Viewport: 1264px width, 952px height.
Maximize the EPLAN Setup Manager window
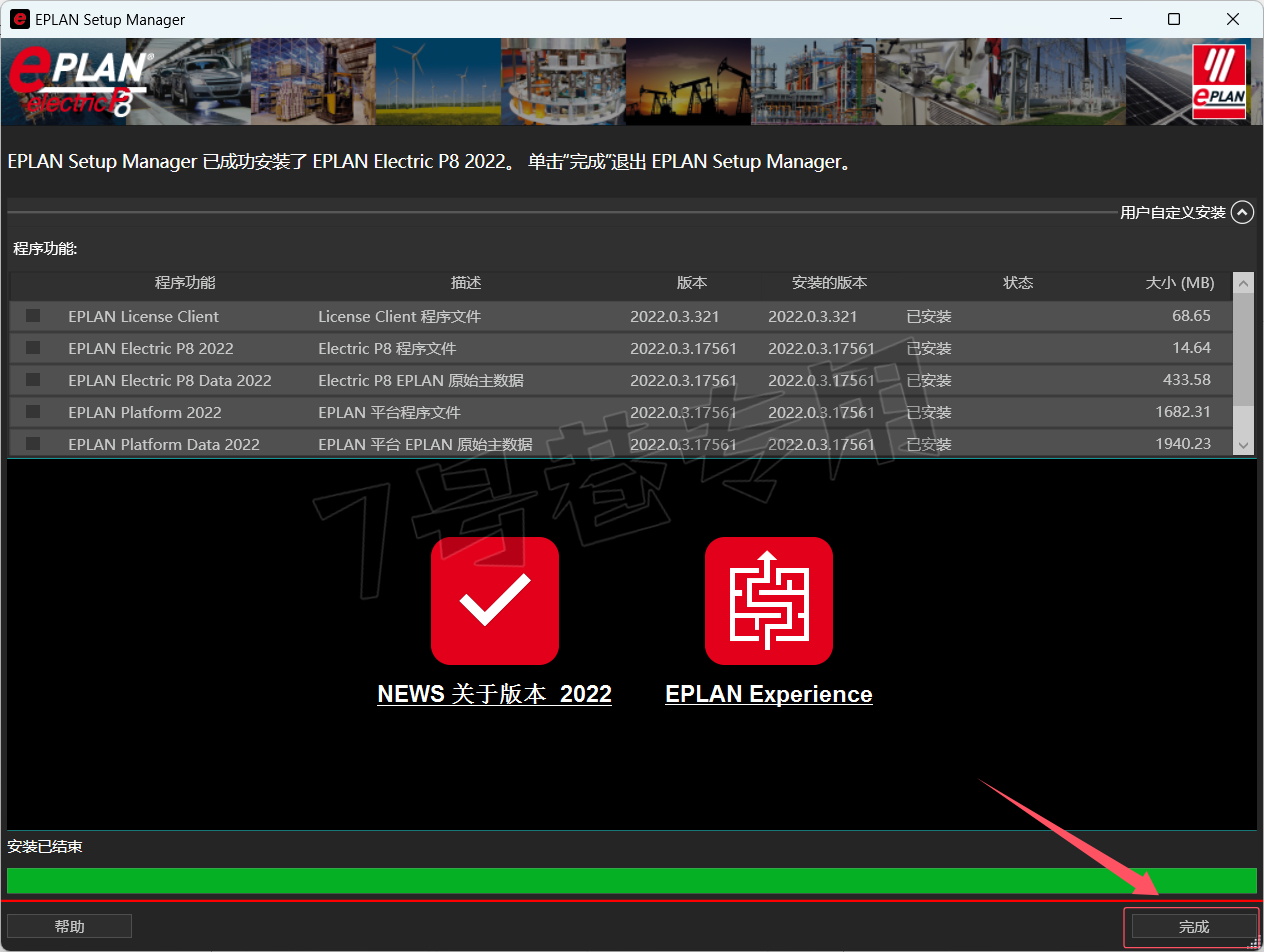pyautogui.click(x=1174, y=19)
